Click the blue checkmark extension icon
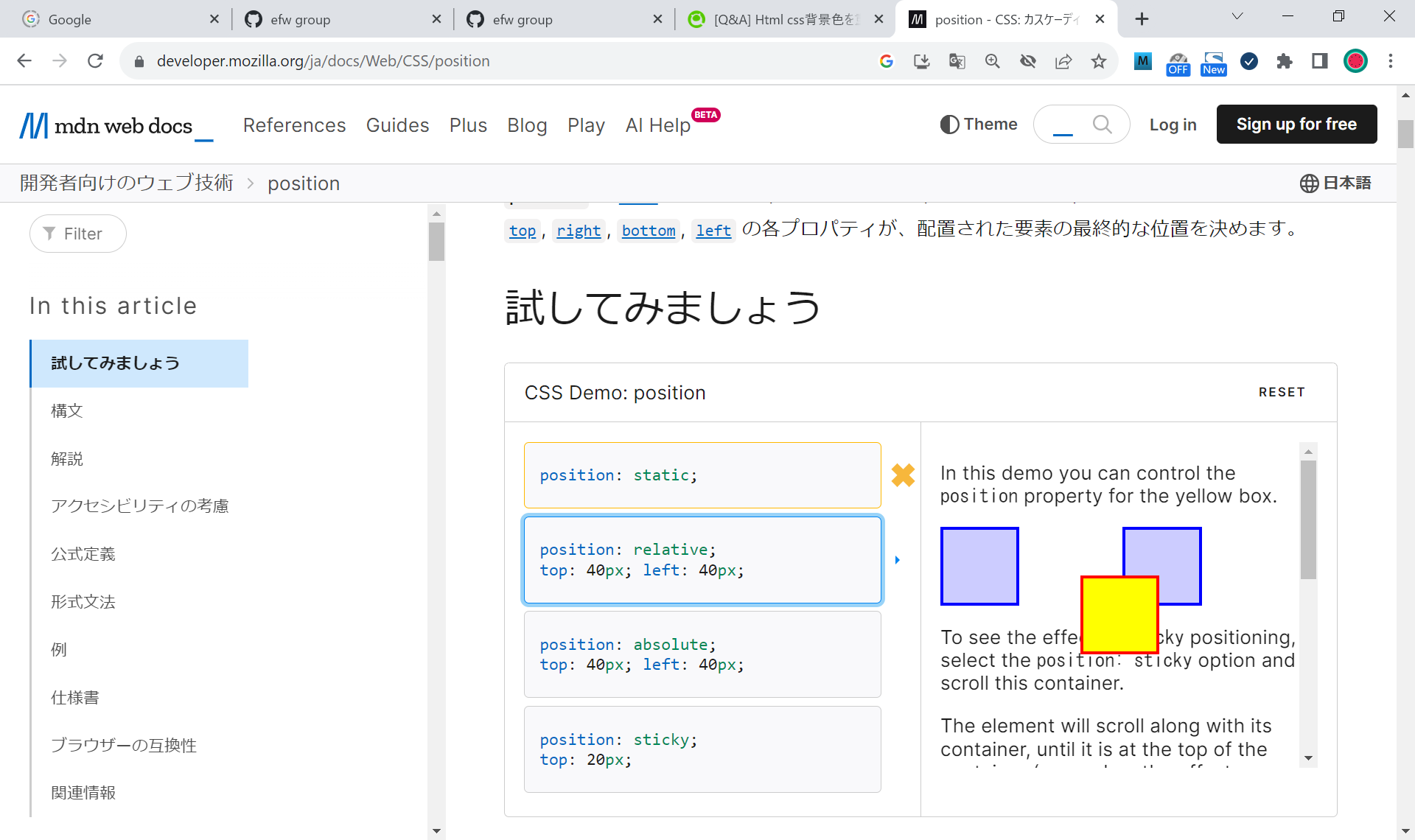1415x840 pixels. [1249, 61]
